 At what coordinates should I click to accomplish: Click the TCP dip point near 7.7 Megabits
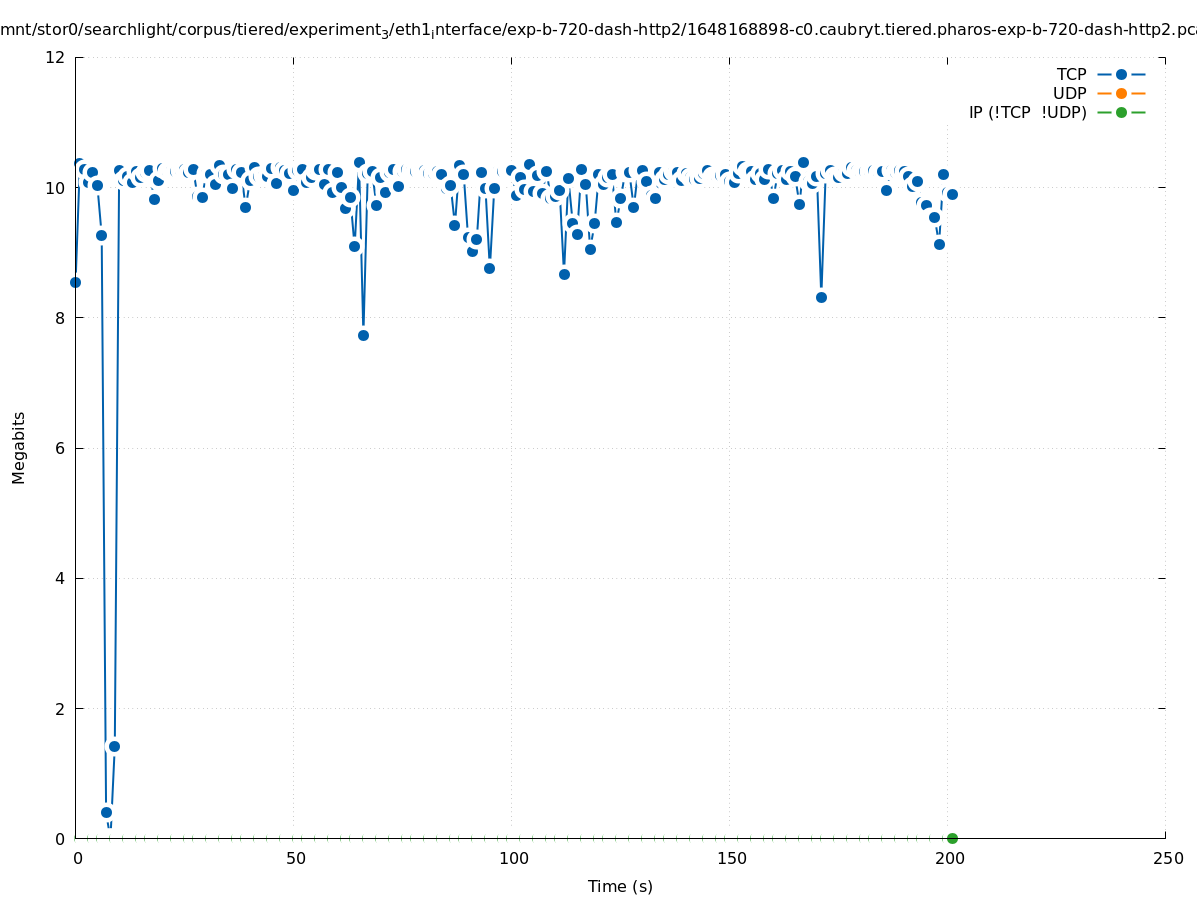point(363,335)
